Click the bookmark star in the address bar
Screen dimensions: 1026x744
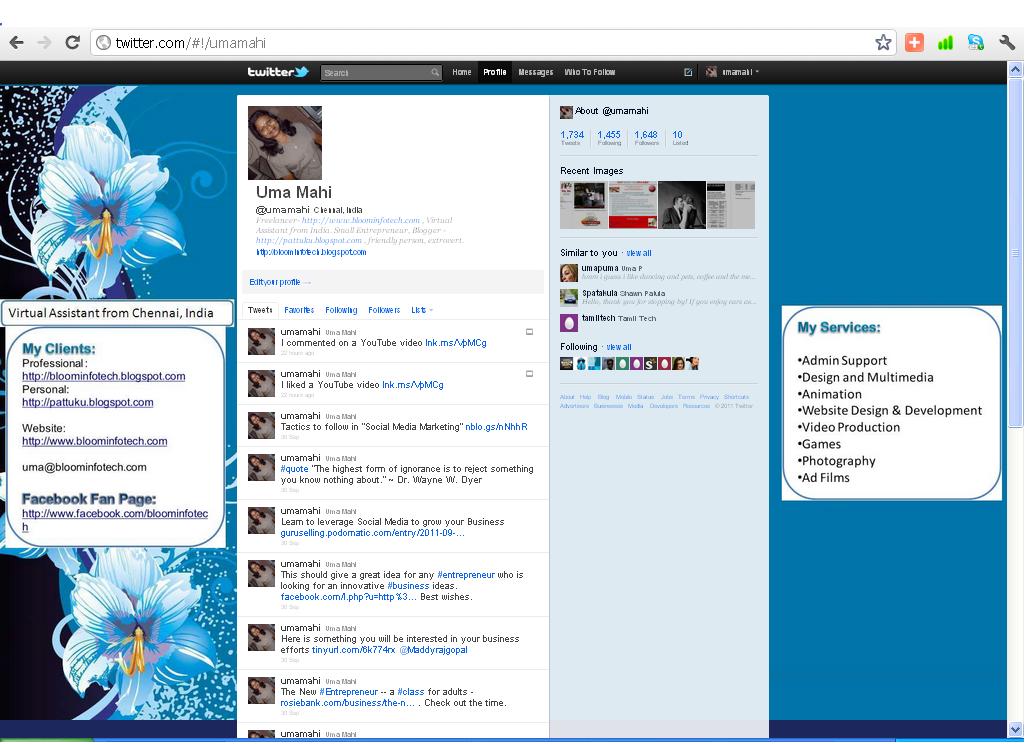coord(882,42)
